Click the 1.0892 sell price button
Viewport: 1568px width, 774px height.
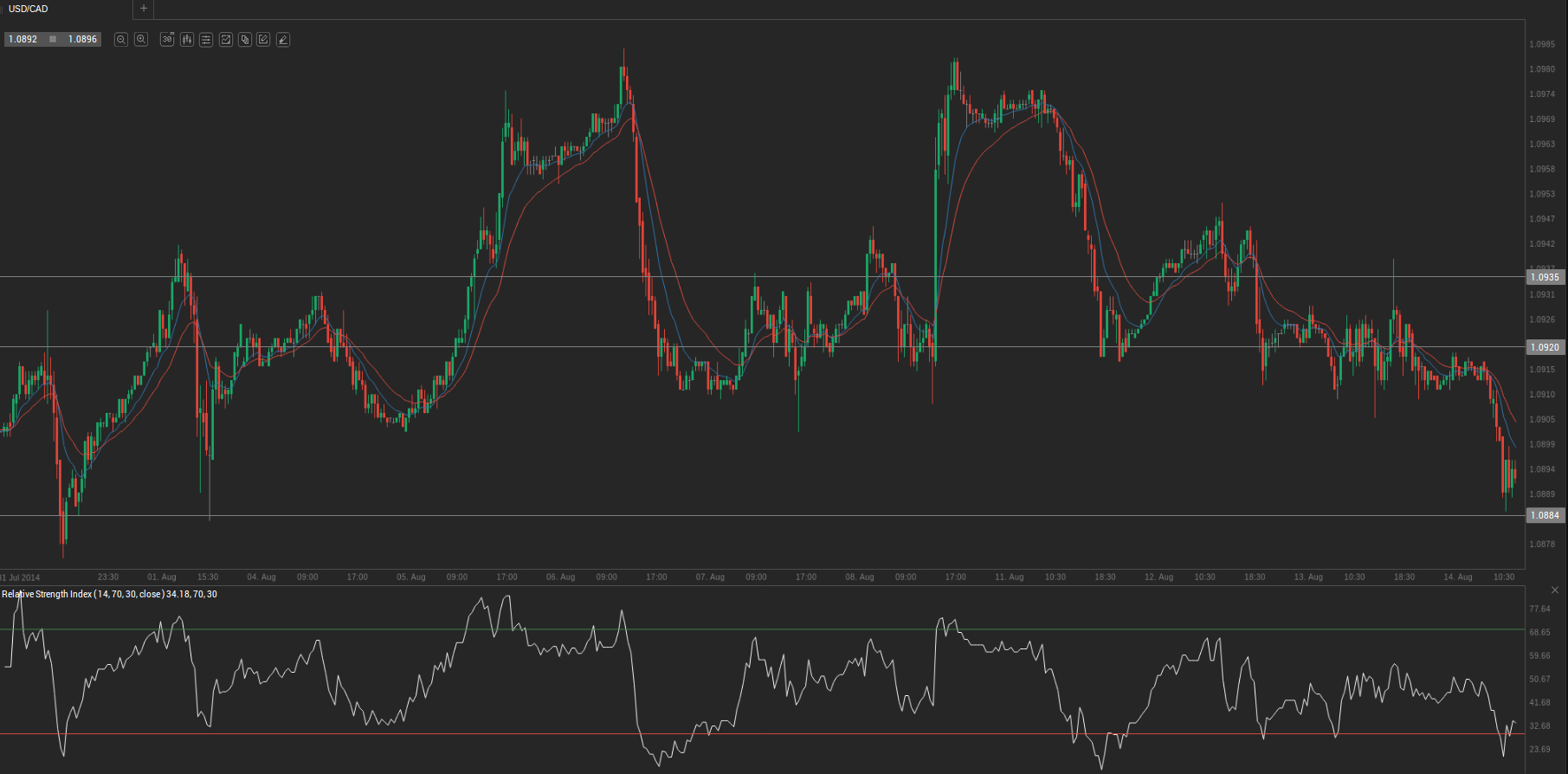pos(23,40)
